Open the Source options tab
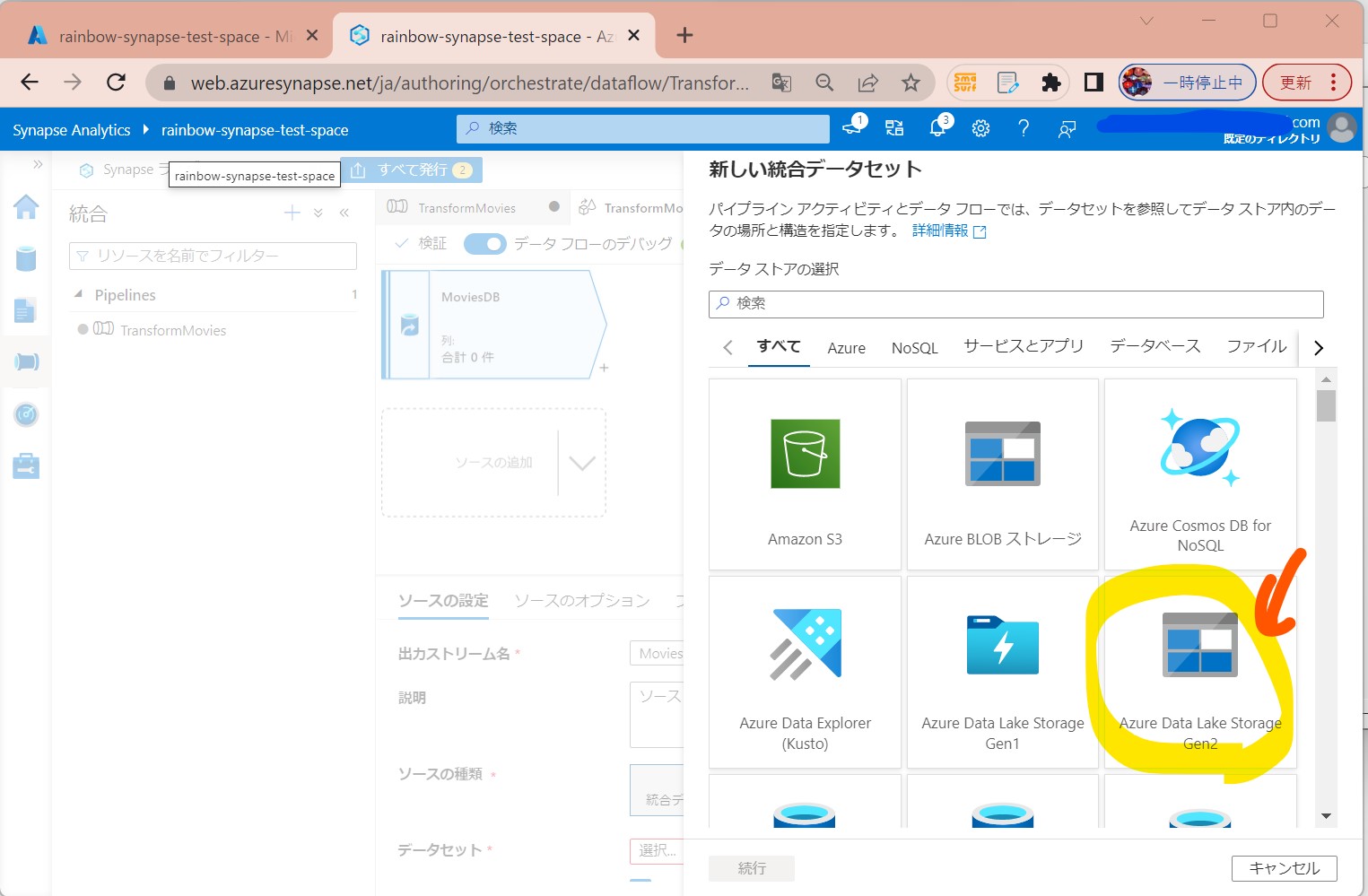Image resolution: width=1368 pixels, height=896 pixels. pos(582,600)
